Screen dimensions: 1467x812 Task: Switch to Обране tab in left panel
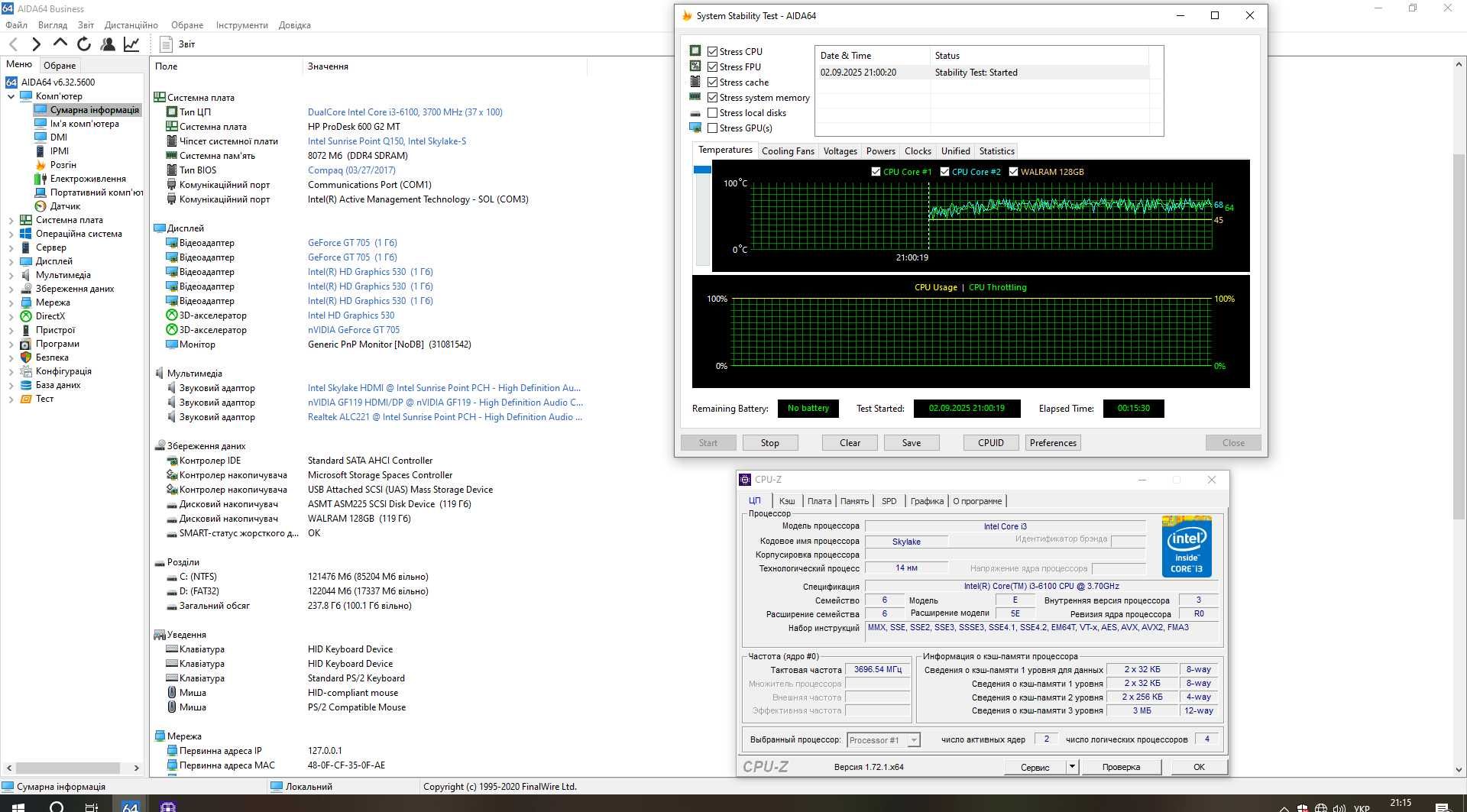click(60, 66)
